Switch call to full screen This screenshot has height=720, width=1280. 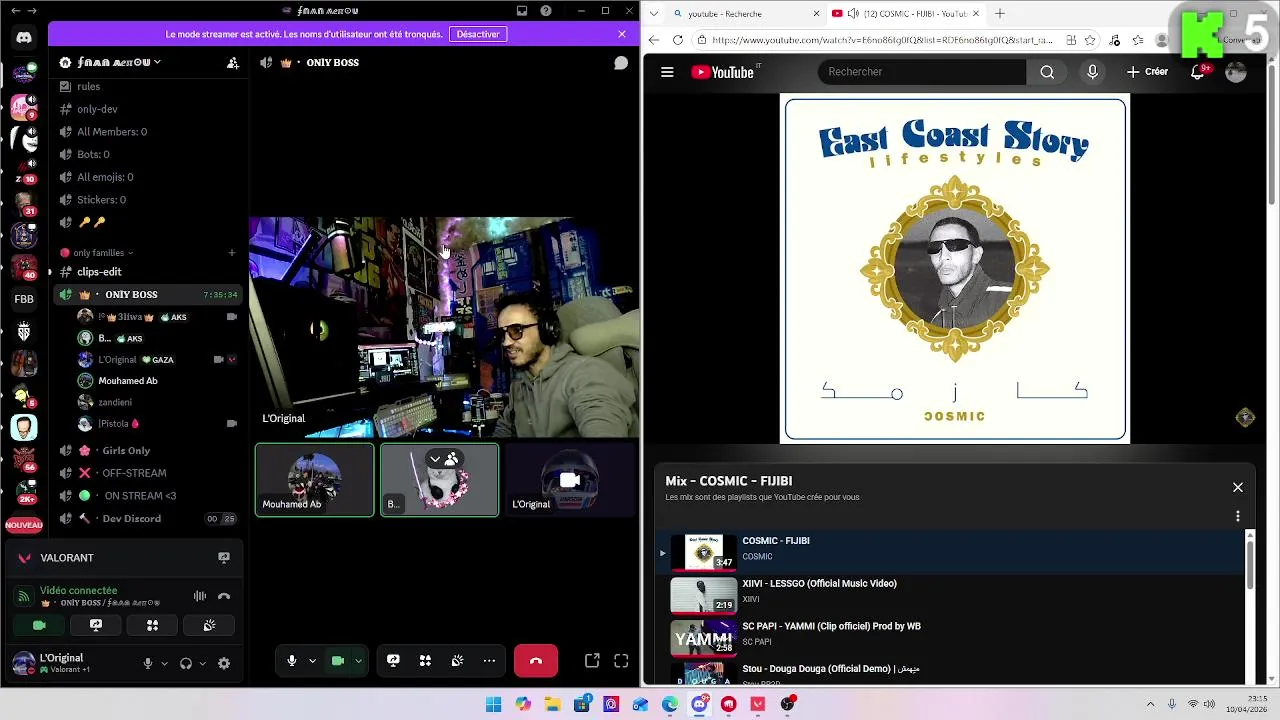621,661
